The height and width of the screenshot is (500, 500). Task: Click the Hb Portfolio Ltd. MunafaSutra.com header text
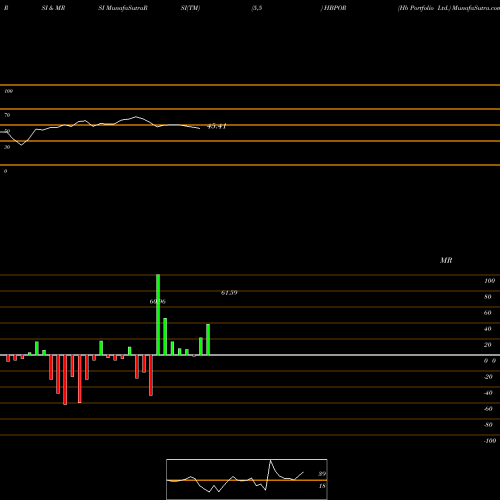(x=449, y=8)
